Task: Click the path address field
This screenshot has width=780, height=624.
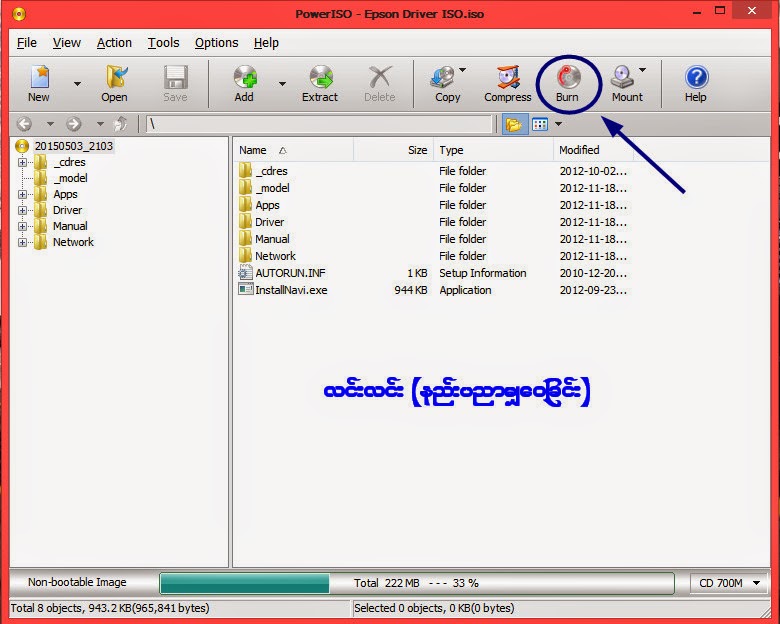Action: coord(318,124)
